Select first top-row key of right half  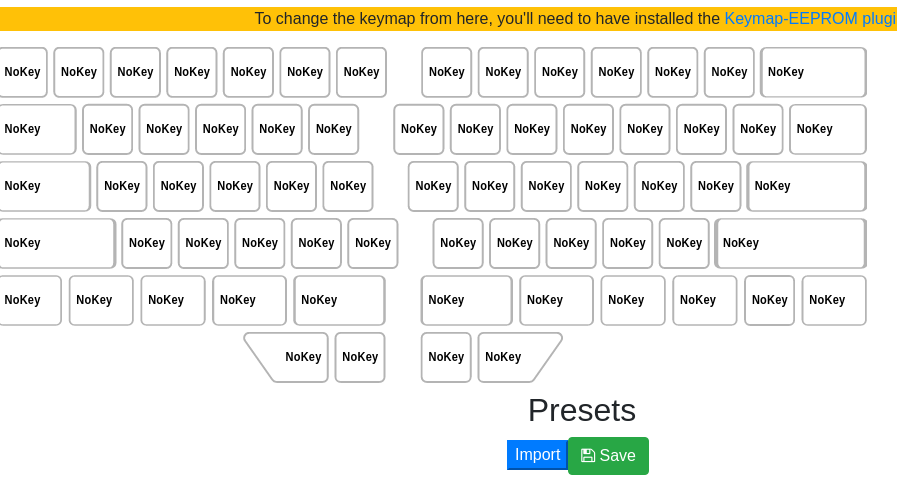click(x=447, y=72)
